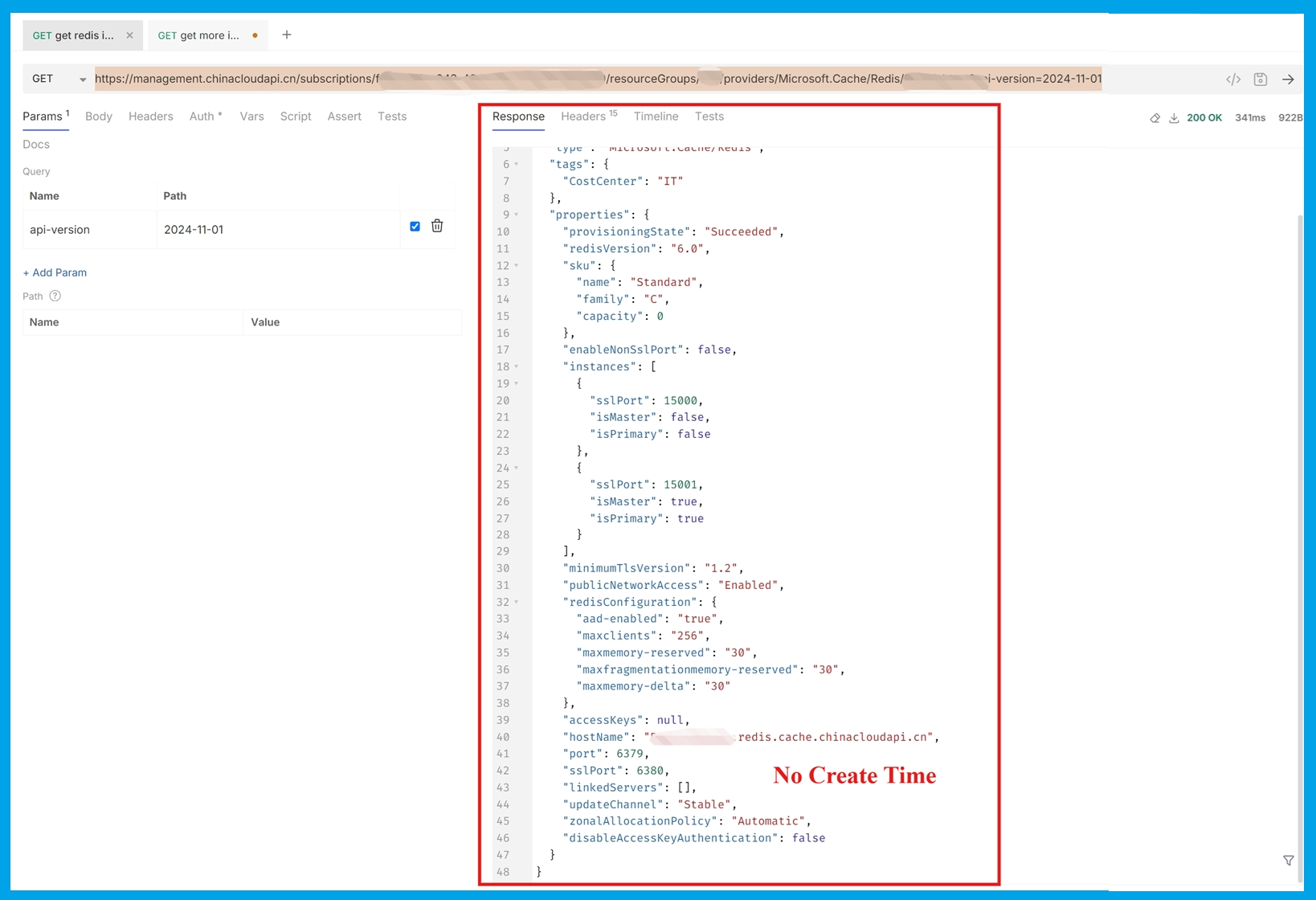1316x900 pixels.
Task: Click the generate code icon
Action: click(1232, 79)
